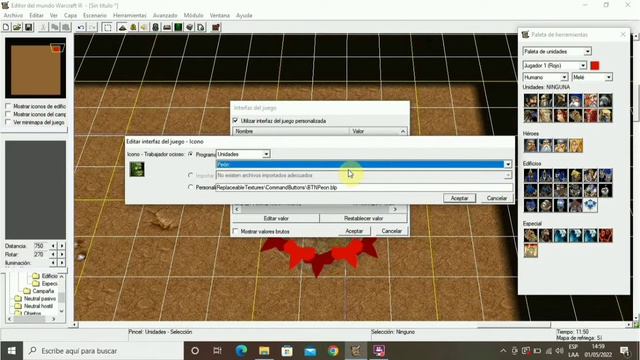Screen dimensions: 640x360
Task: Select the first unit portrait under Unidades
Action: click(x=531, y=100)
